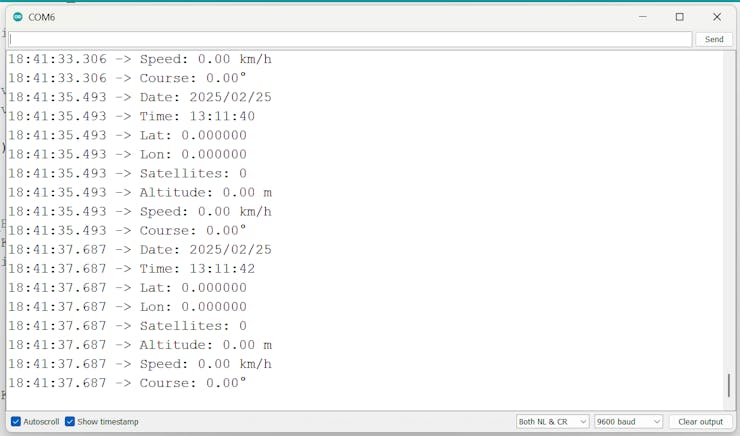Click the Altitude line timestamped 18:41:37.687

140,345
